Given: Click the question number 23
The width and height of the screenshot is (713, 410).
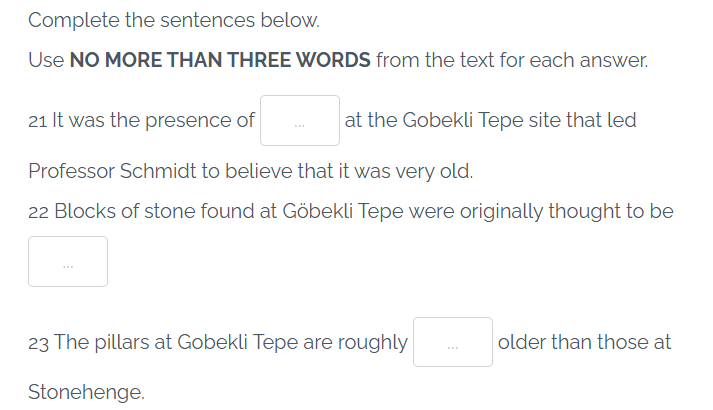Looking at the screenshot, I should [x=39, y=343].
